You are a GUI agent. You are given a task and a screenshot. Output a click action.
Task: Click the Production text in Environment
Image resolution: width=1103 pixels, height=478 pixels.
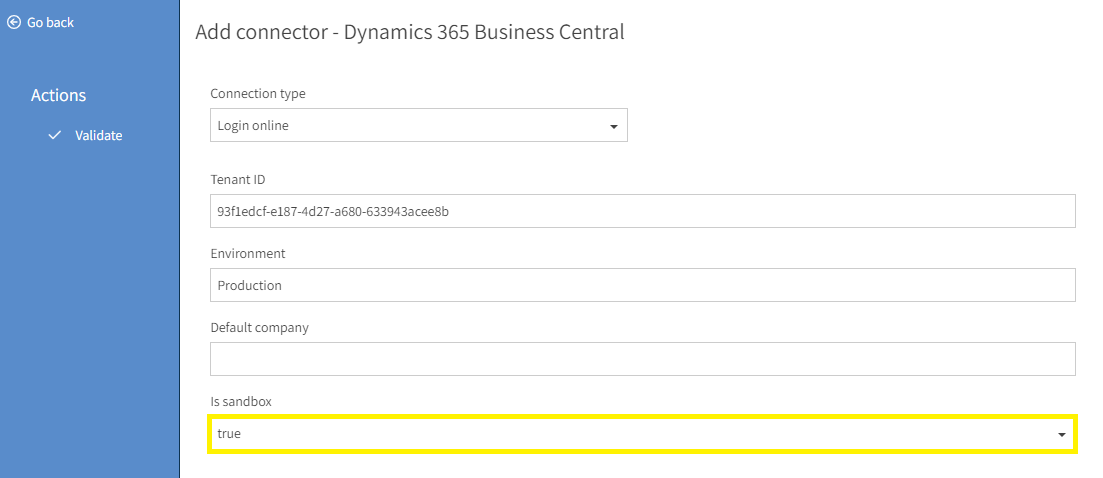(250, 285)
